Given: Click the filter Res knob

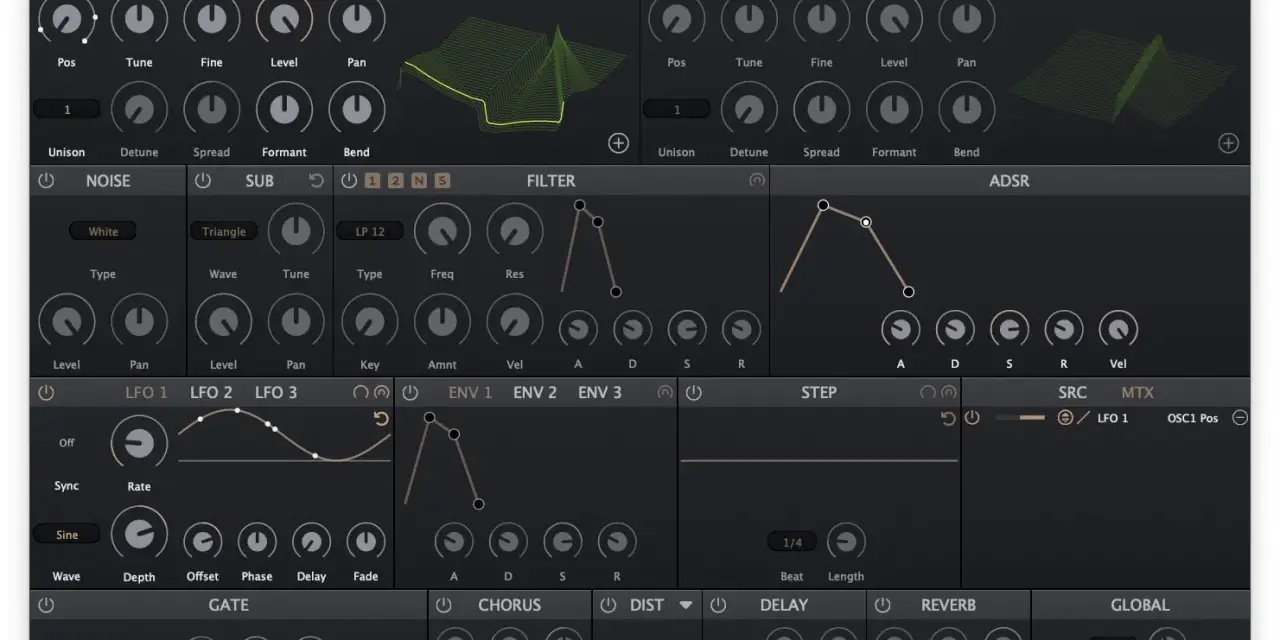Looking at the screenshot, I should pyautogui.click(x=515, y=231).
